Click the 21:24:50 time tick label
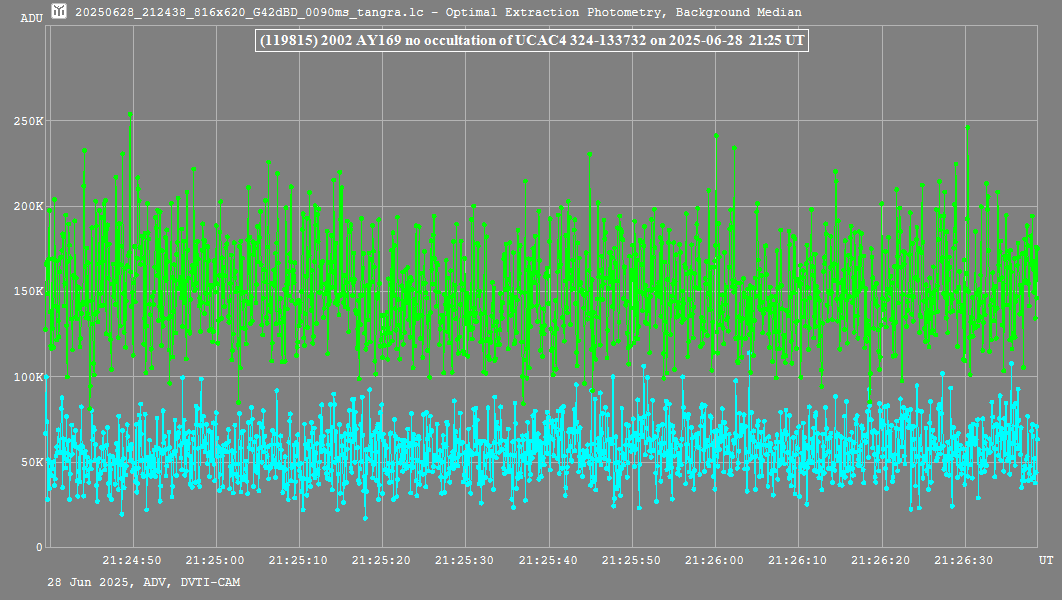1062x600 pixels. tap(132, 560)
